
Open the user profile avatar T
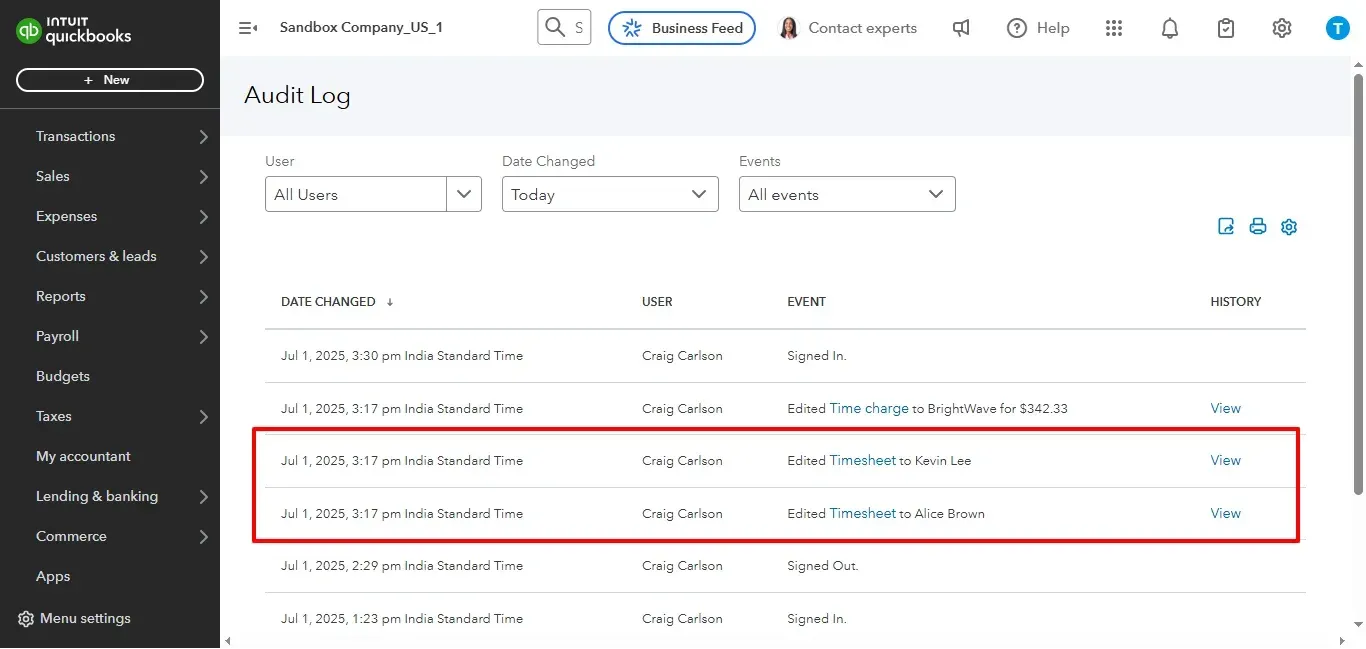point(1338,28)
